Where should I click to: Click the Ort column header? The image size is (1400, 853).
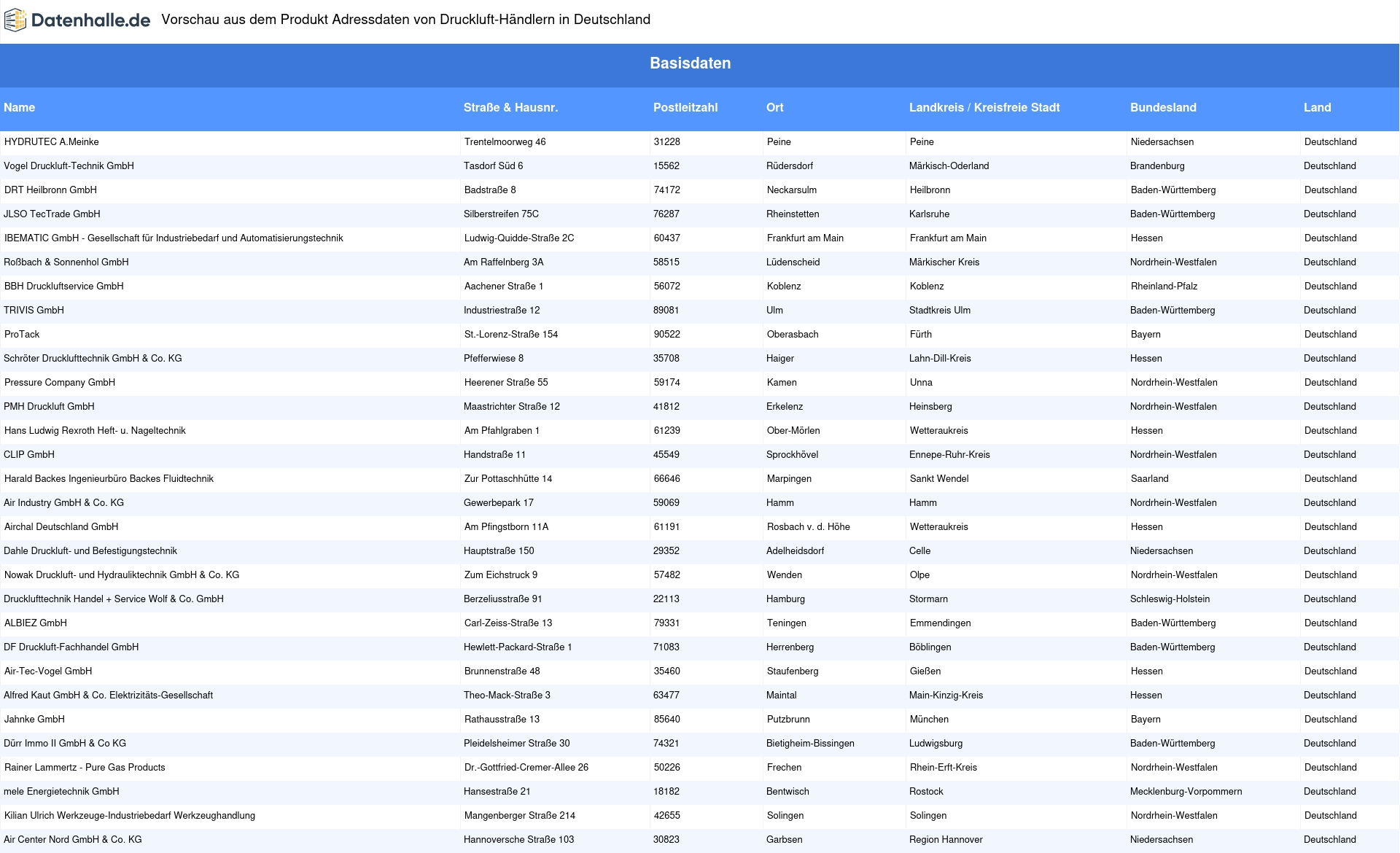click(775, 108)
